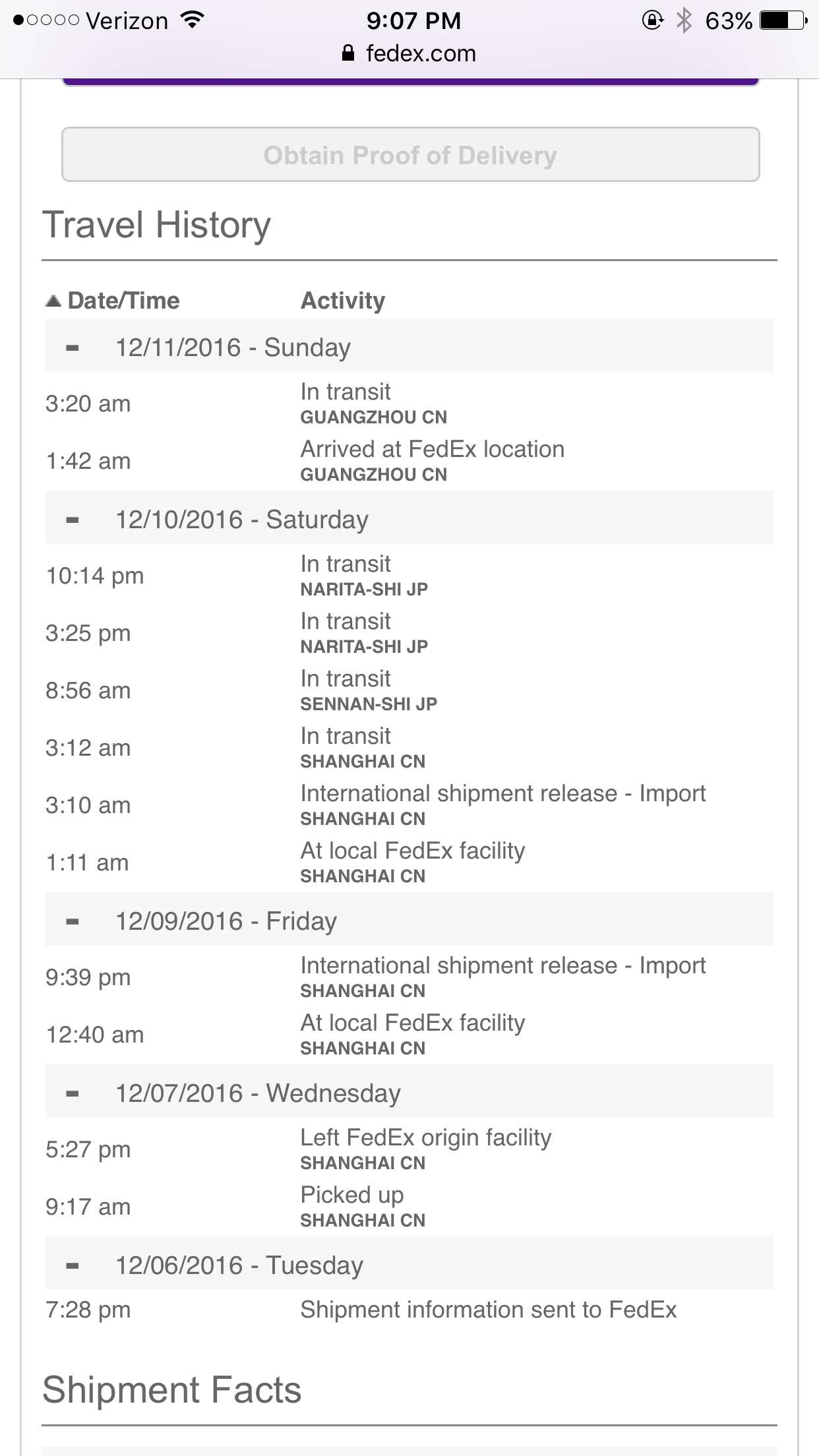Tap the padlock icon beside fedex.com
Image resolution: width=819 pixels, height=1456 pixels.
pyautogui.click(x=348, y=53)
